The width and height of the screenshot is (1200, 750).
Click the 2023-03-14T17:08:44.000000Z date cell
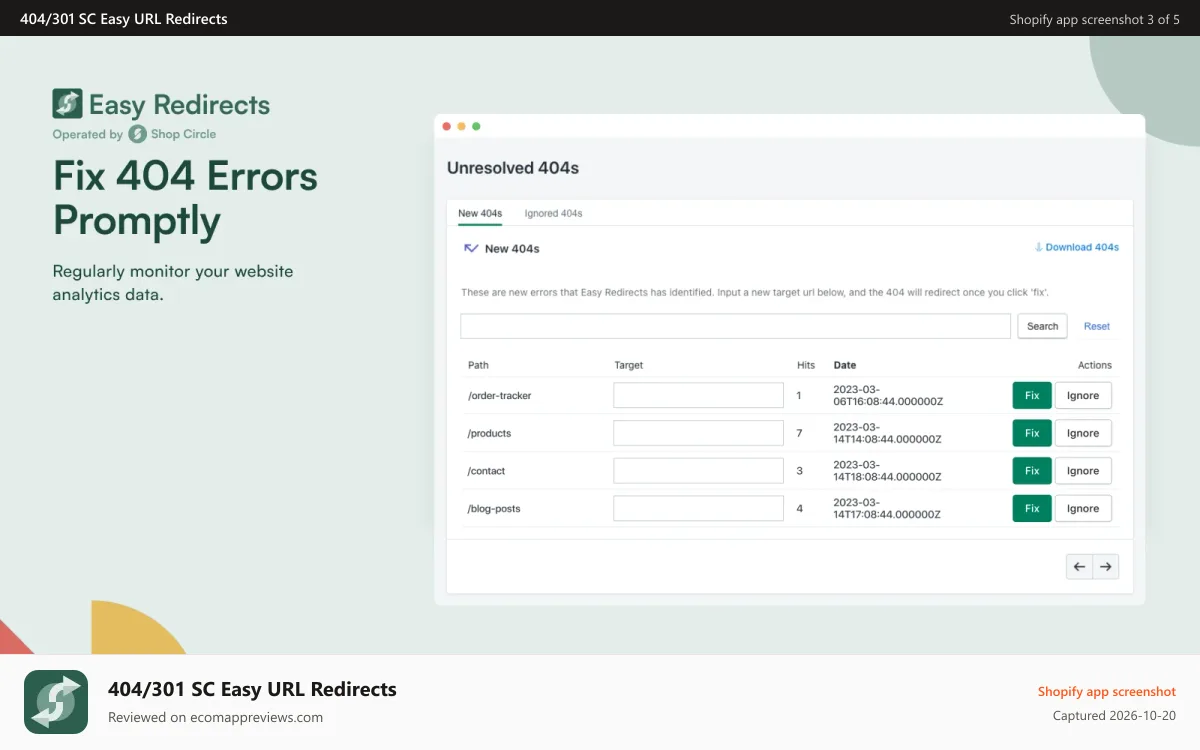tap(888, 508)
